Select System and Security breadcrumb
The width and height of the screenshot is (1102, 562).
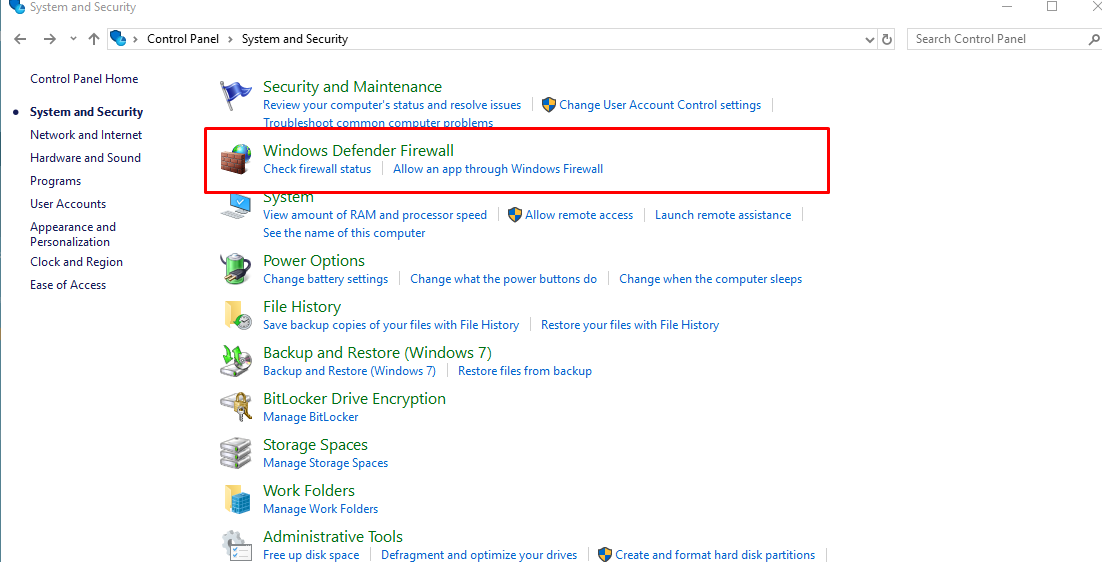[294, 39]
